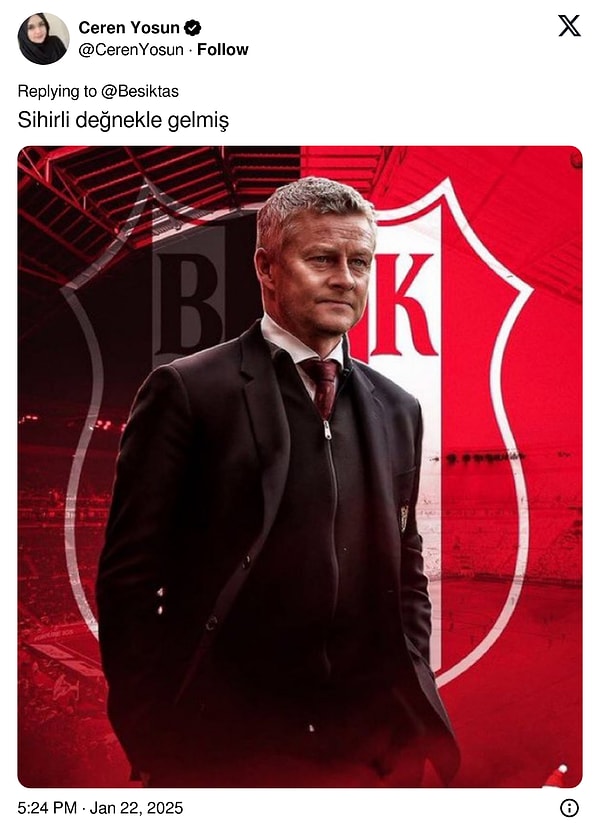Click the tweet text Sihirli değnekle gelmiş
The image size is (600, 838).
123,120
